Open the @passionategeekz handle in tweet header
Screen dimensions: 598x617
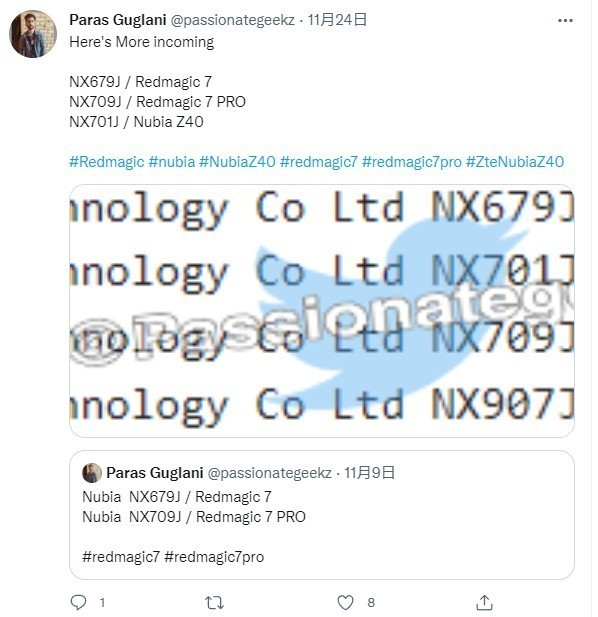(233, 20)
